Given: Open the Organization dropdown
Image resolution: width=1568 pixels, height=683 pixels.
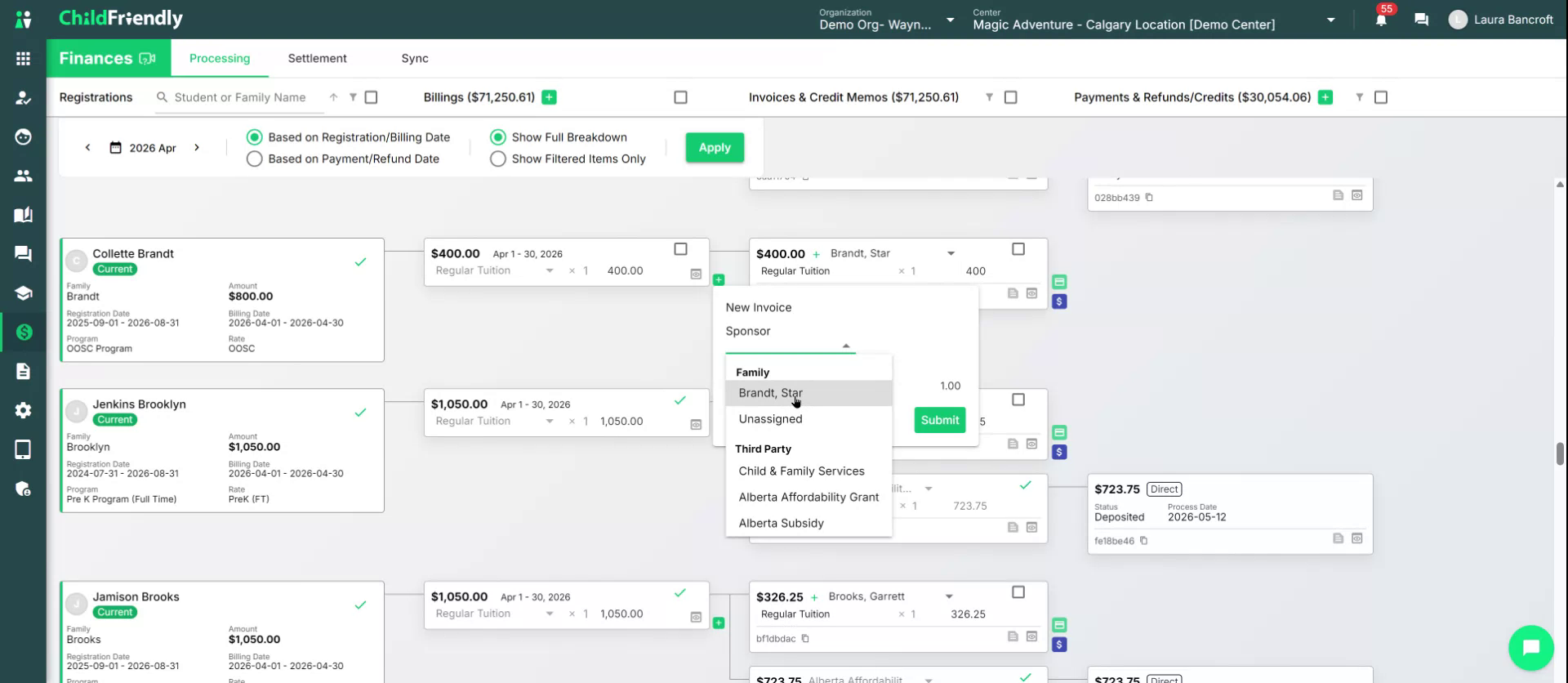Looking at the screenshot, I should point(887,20).
